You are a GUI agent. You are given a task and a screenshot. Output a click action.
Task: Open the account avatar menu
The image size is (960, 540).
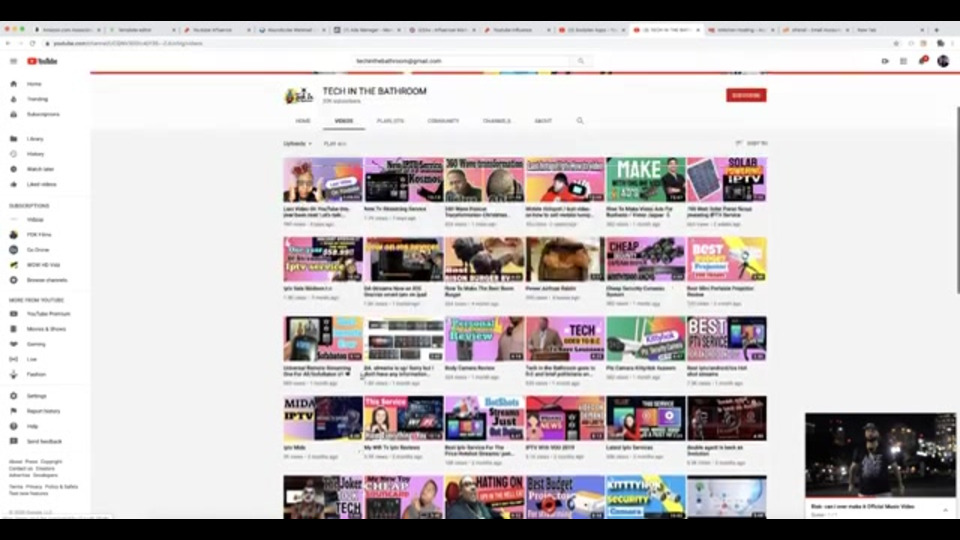click(943, 61)
